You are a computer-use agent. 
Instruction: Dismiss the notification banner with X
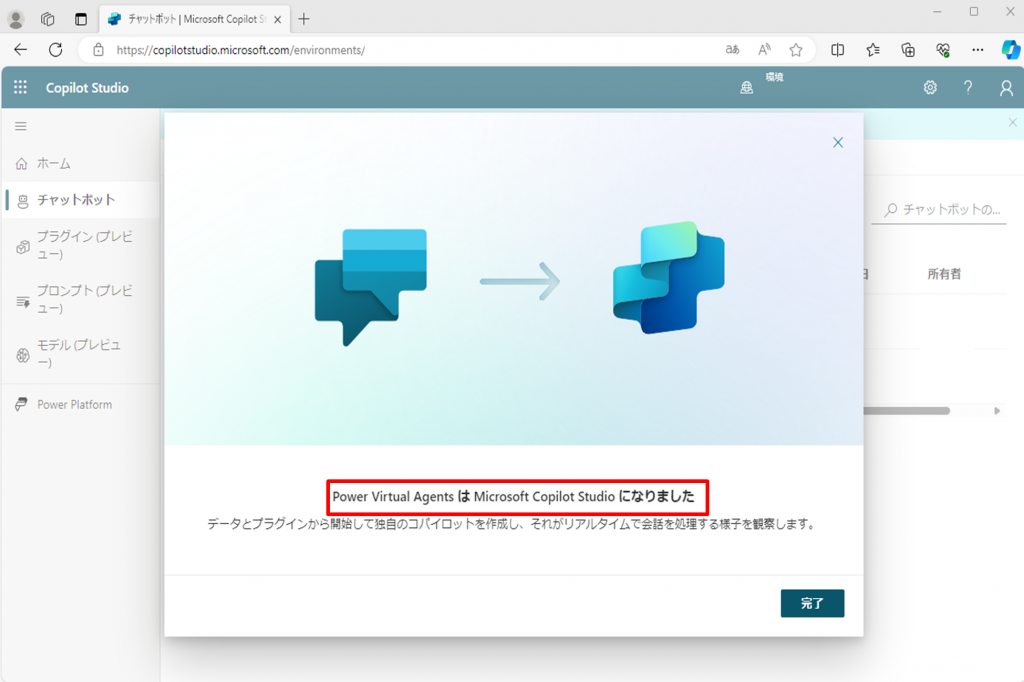pyautogui.click(x=1012, y=122)
